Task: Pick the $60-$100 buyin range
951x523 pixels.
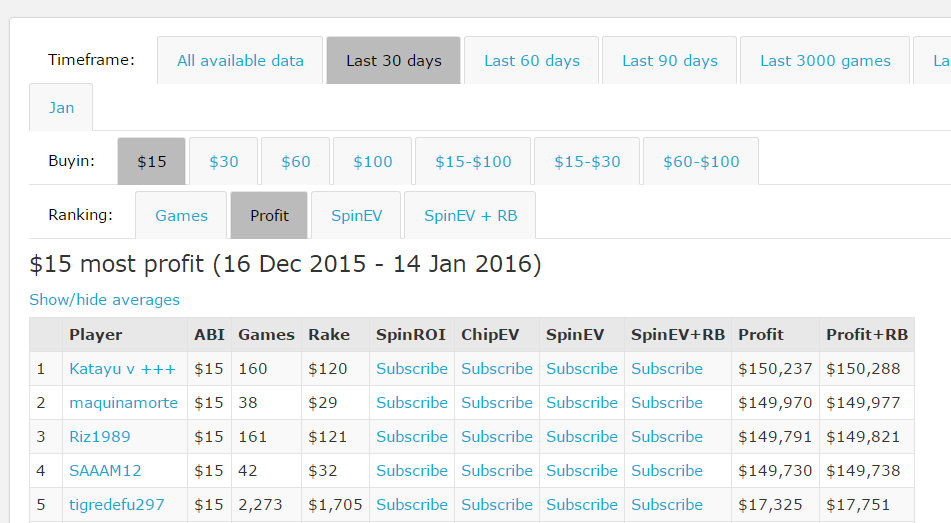Action: [701, 162]
